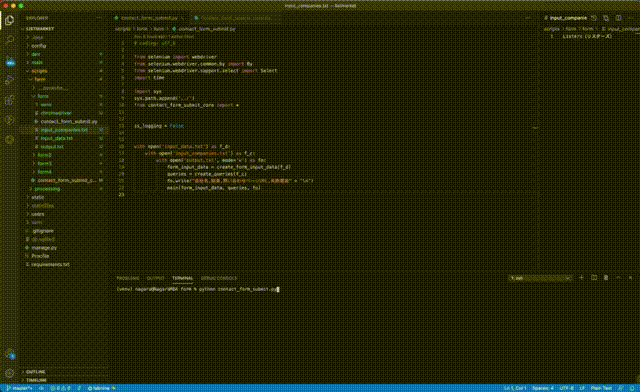Open .gitignore in the explorer tree
Image resolution: width=640 pixels, height=392 pixels.
pyautogui.click(x=42, y=231)
